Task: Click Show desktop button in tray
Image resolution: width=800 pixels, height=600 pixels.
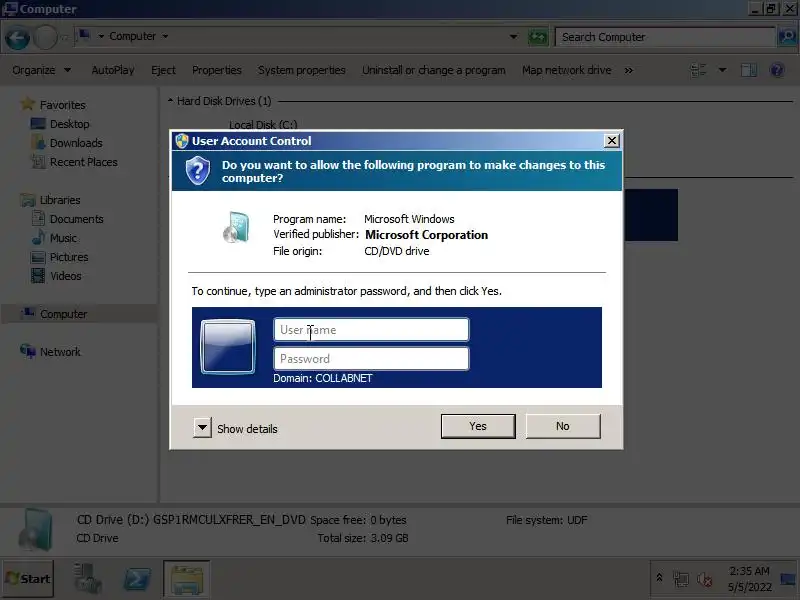Action: (788, 579)
